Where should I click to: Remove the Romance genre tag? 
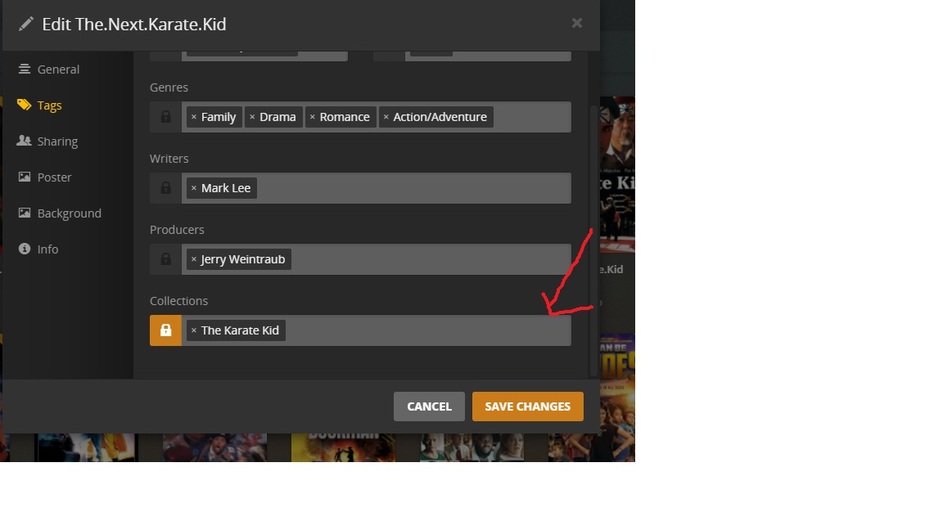click(312, 117)
